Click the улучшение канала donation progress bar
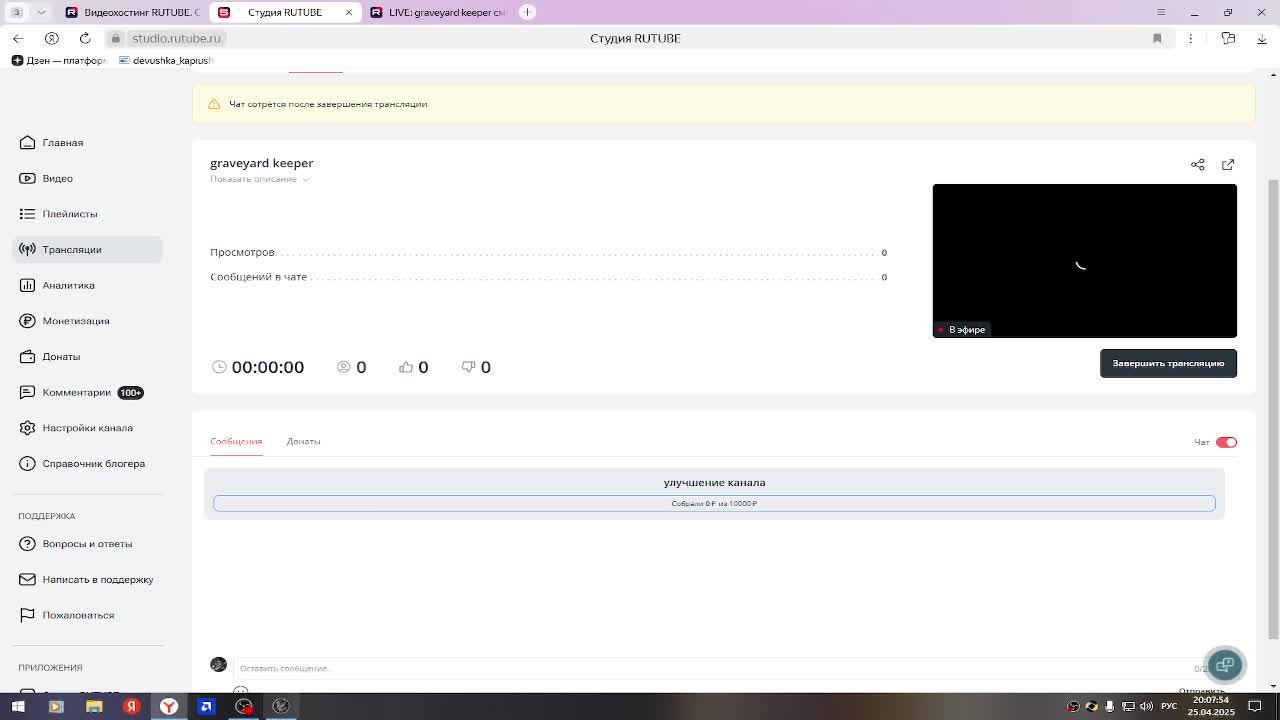 click(x=714, y=503)
